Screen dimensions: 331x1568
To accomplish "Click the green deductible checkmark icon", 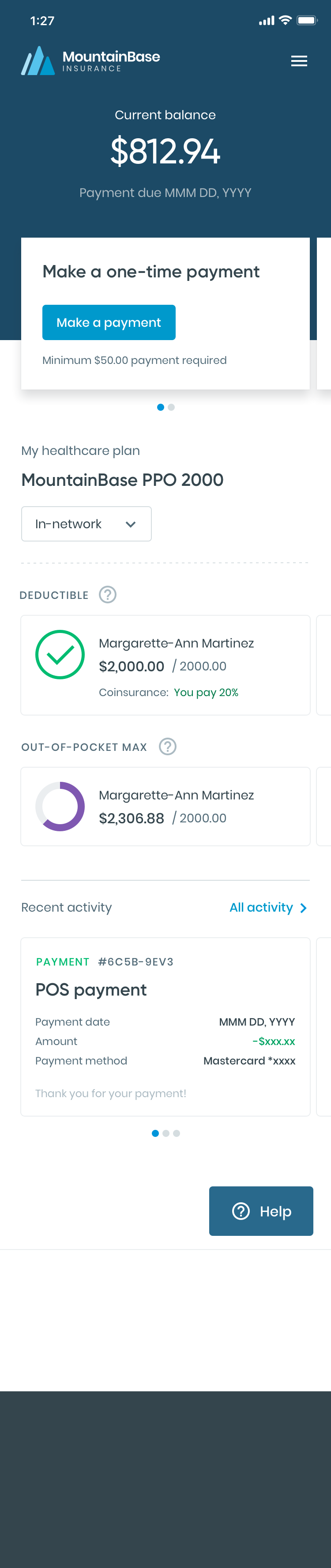I will 60,654.
